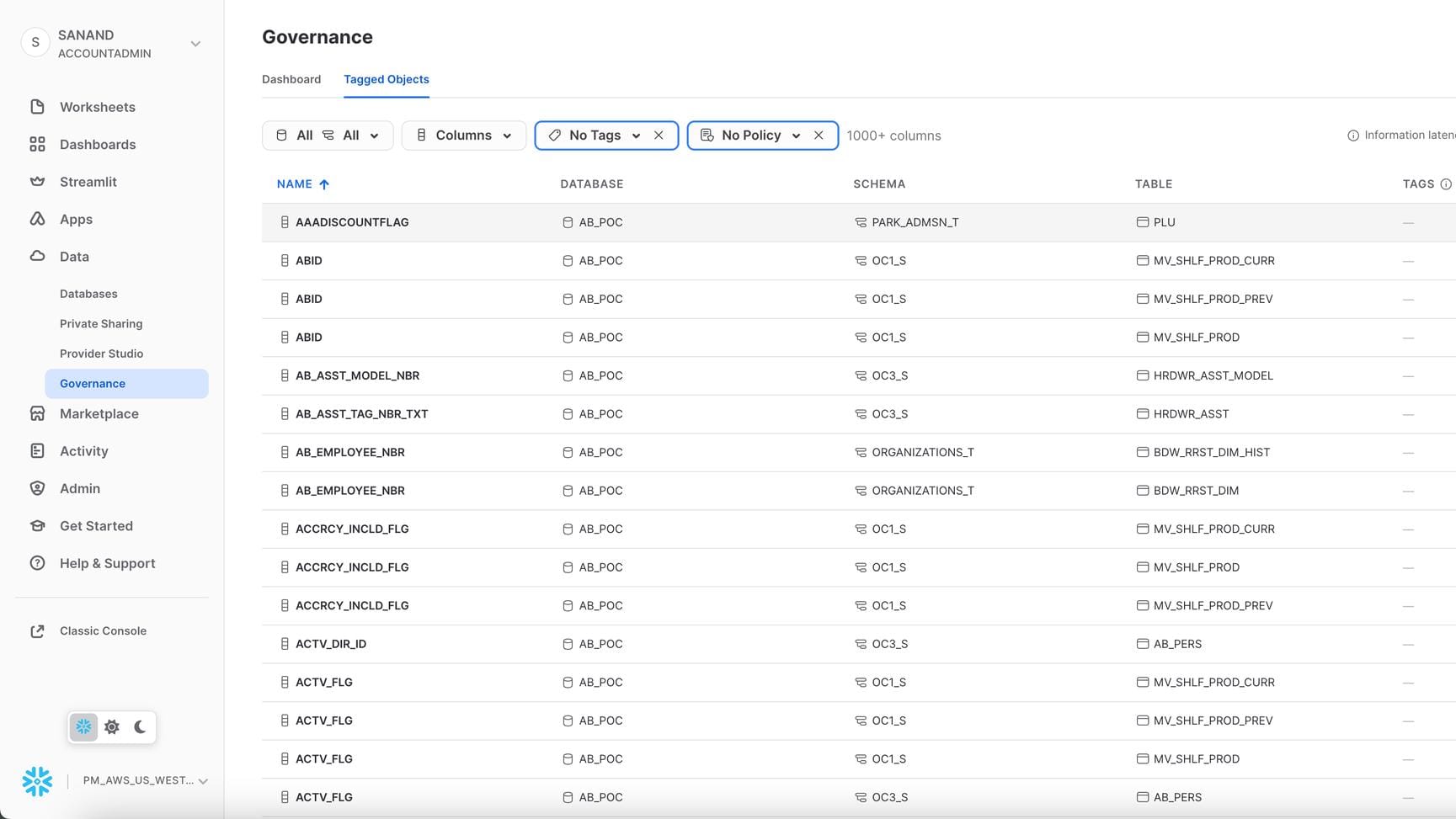Image resolution: width=1456 pixels, height=819 pixels.
Task: Click the Get Started graduation cap icon
Action: (37, 526)
